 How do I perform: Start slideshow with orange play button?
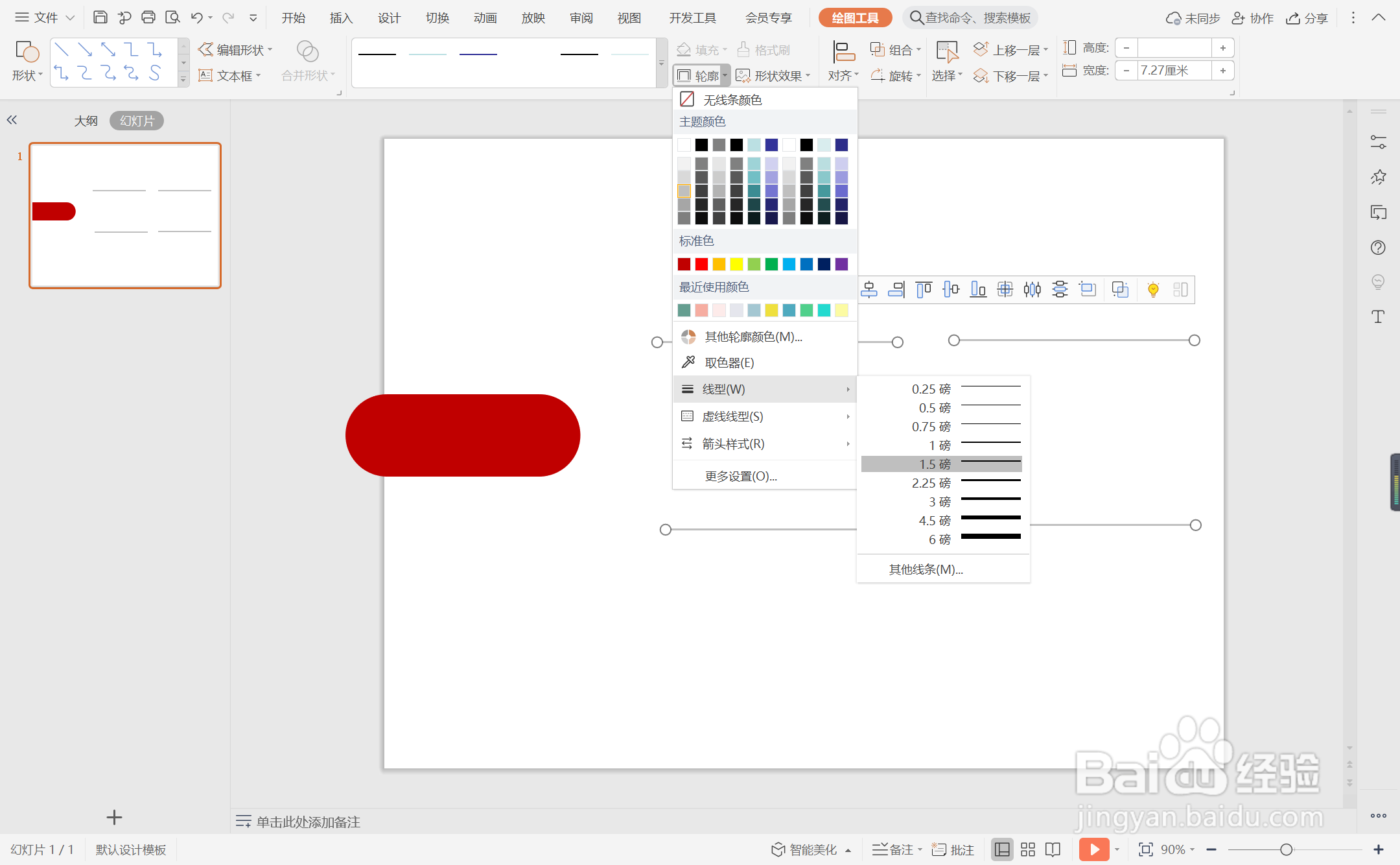click(1094, 849)
